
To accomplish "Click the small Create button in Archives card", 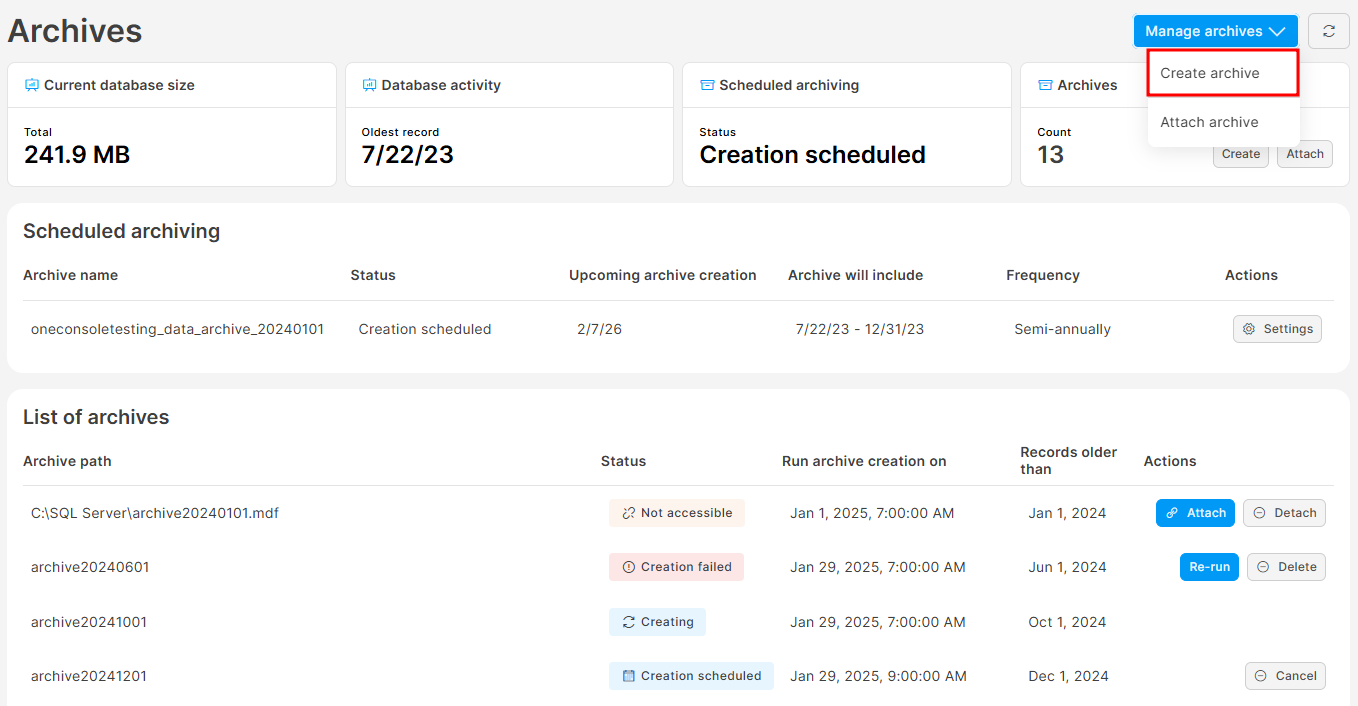I will click(x=1240, y=154).
